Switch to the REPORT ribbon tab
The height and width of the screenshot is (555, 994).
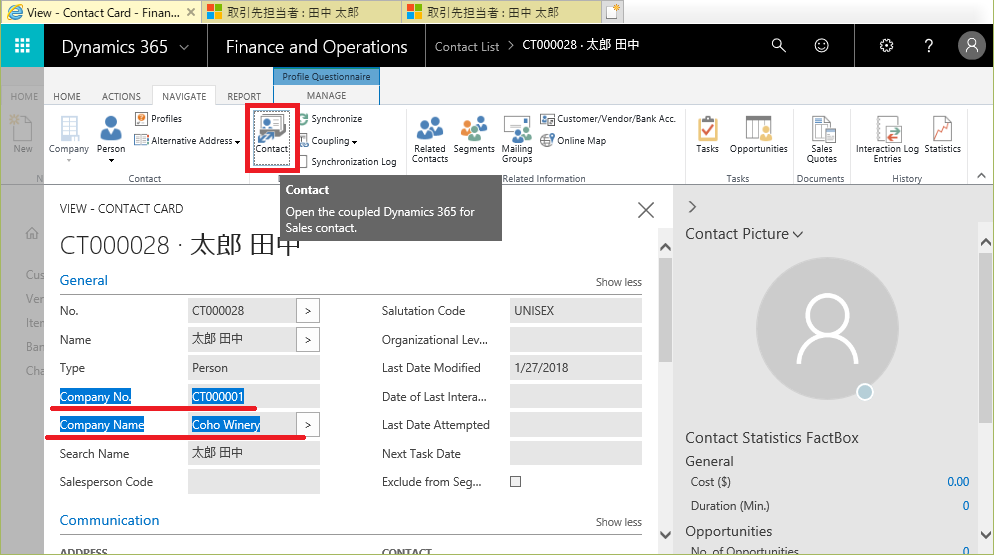[x=244, y=96]
